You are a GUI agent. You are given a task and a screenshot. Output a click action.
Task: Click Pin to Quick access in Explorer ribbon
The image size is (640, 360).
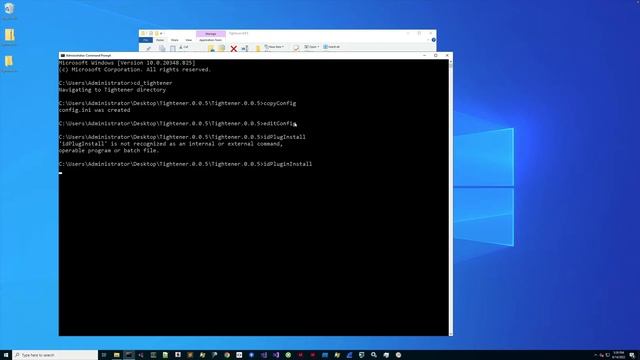tap(148, 49)
